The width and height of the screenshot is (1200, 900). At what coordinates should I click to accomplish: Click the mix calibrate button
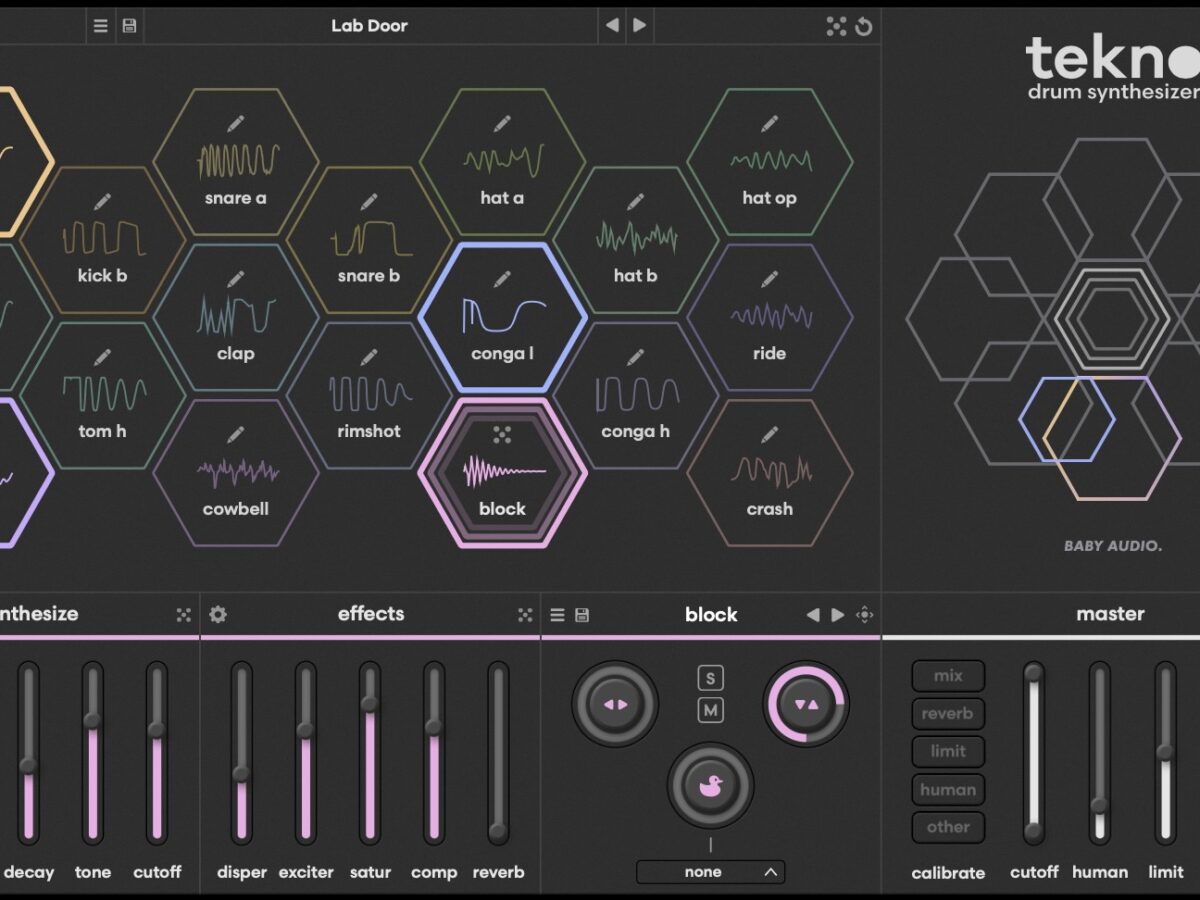pyautogui.click(x=947, y=676)
